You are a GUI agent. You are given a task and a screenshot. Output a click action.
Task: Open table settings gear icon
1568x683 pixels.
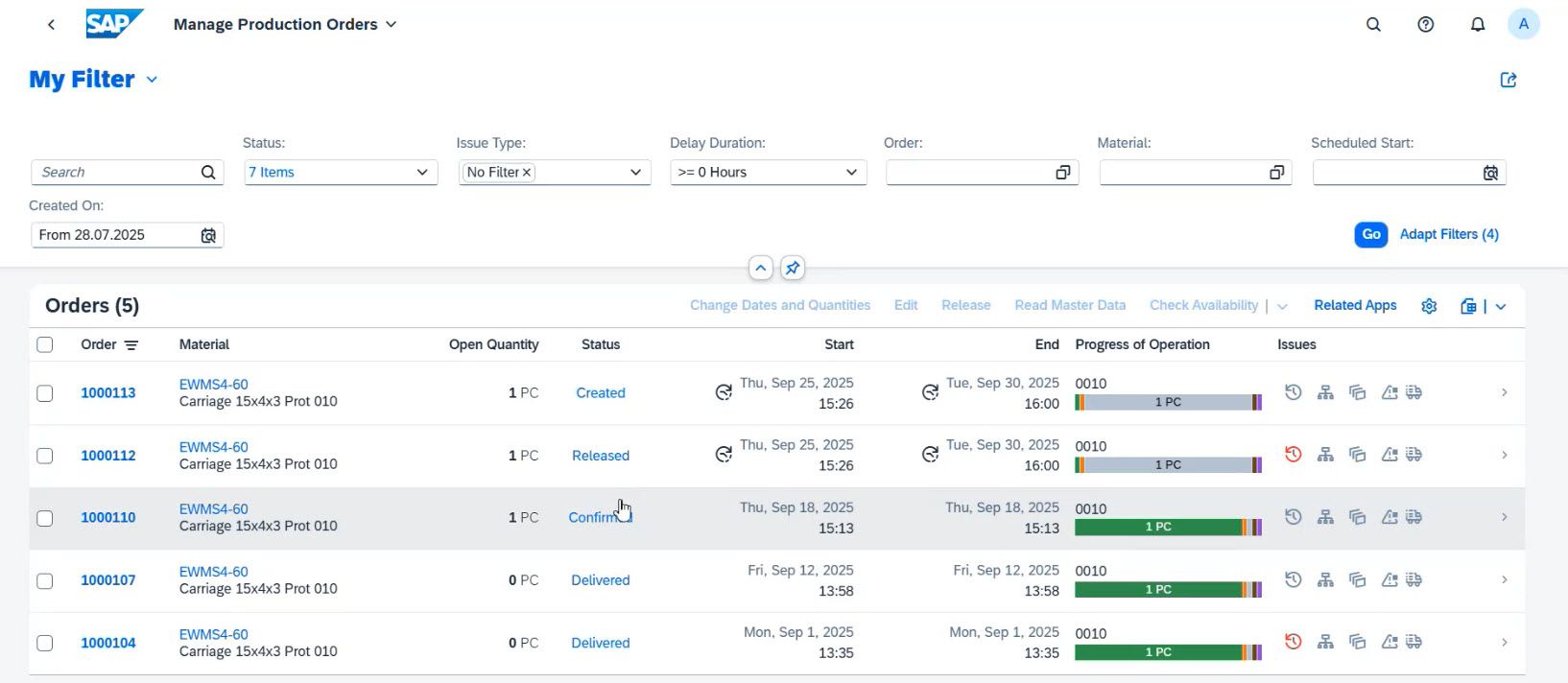[1429, 306]
